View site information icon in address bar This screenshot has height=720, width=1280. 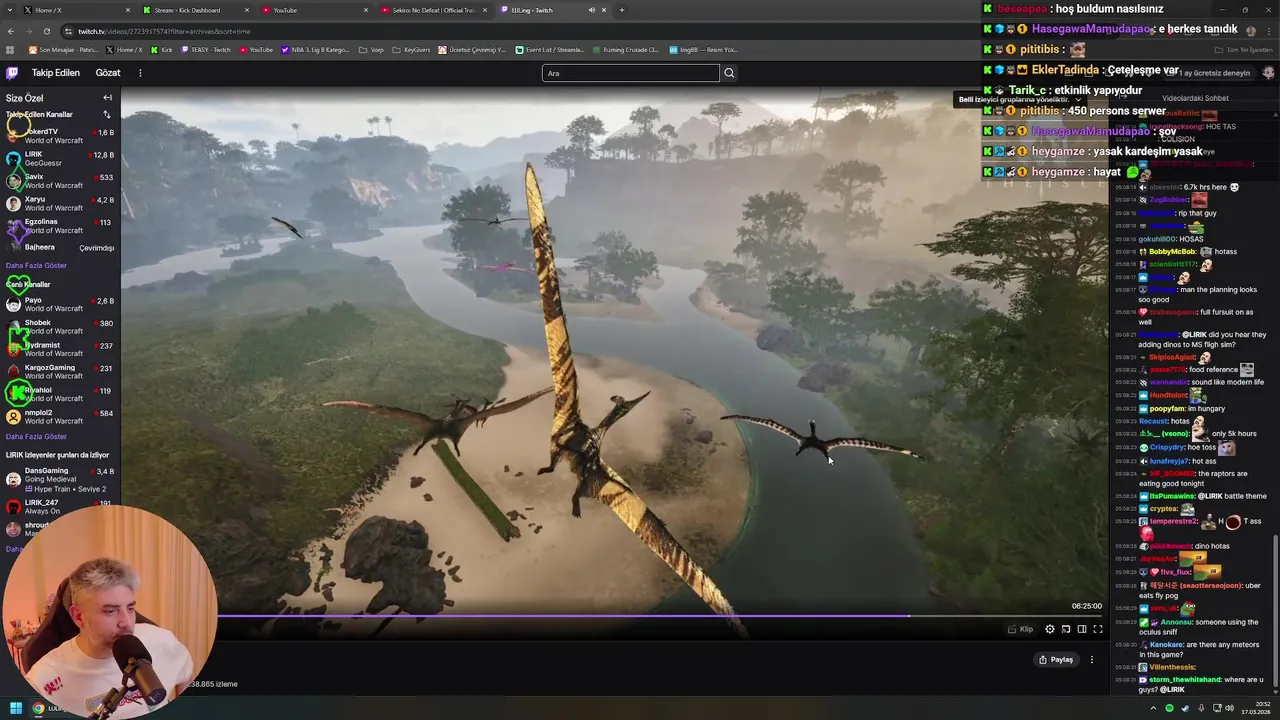tap(70, 31)
